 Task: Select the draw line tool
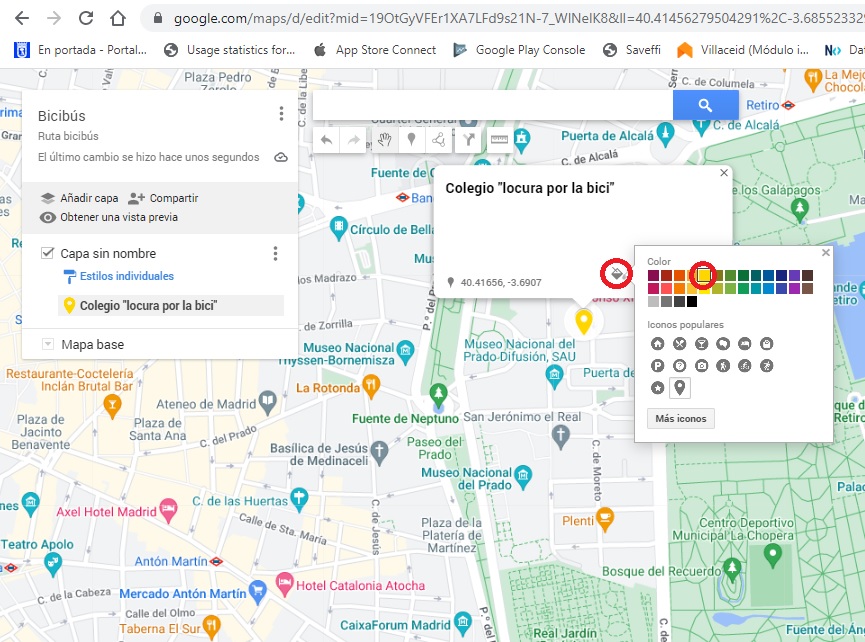[438, 141]
